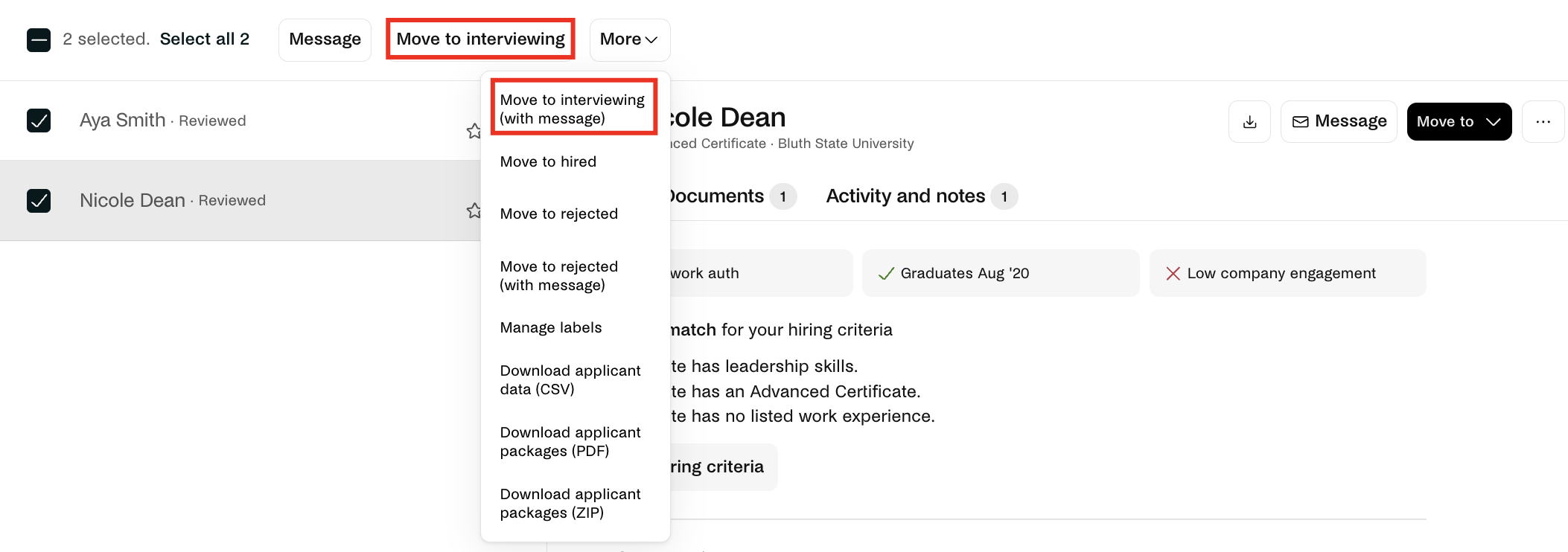
Task: Click the hiring criteria button
Action: [722, 466]
